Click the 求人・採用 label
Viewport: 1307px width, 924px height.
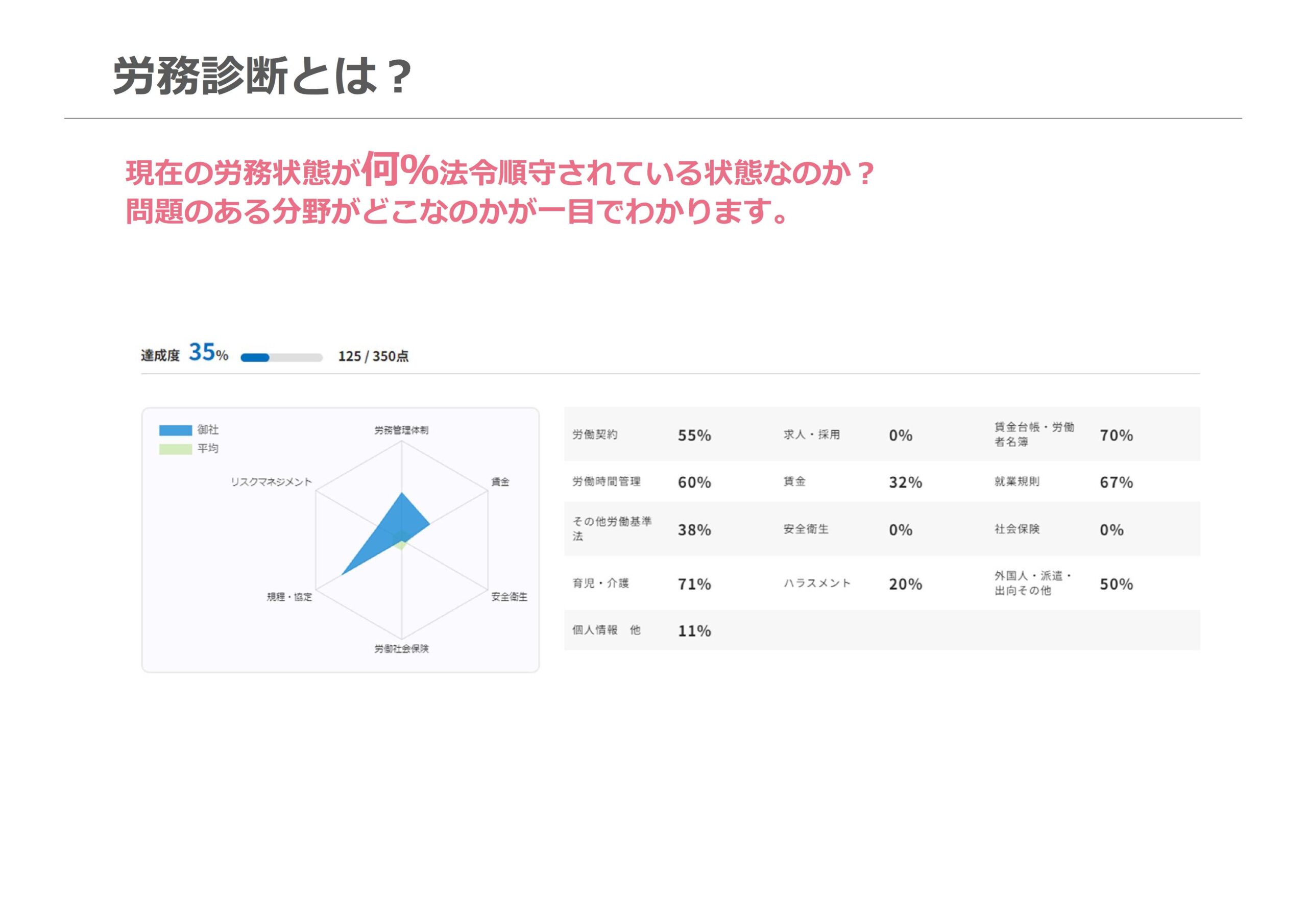click(811, 434)
